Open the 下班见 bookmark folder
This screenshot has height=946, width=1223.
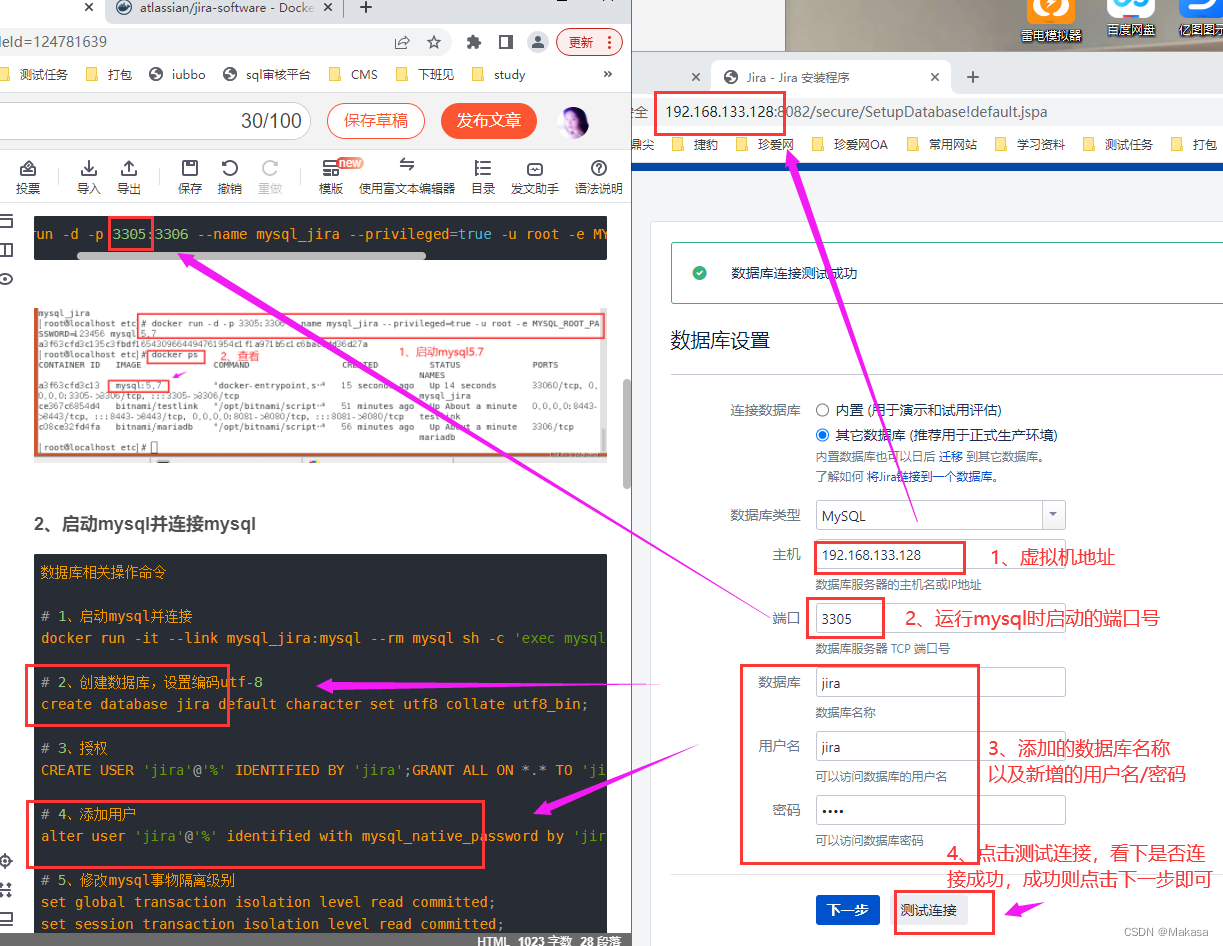(x=425, y=74)
